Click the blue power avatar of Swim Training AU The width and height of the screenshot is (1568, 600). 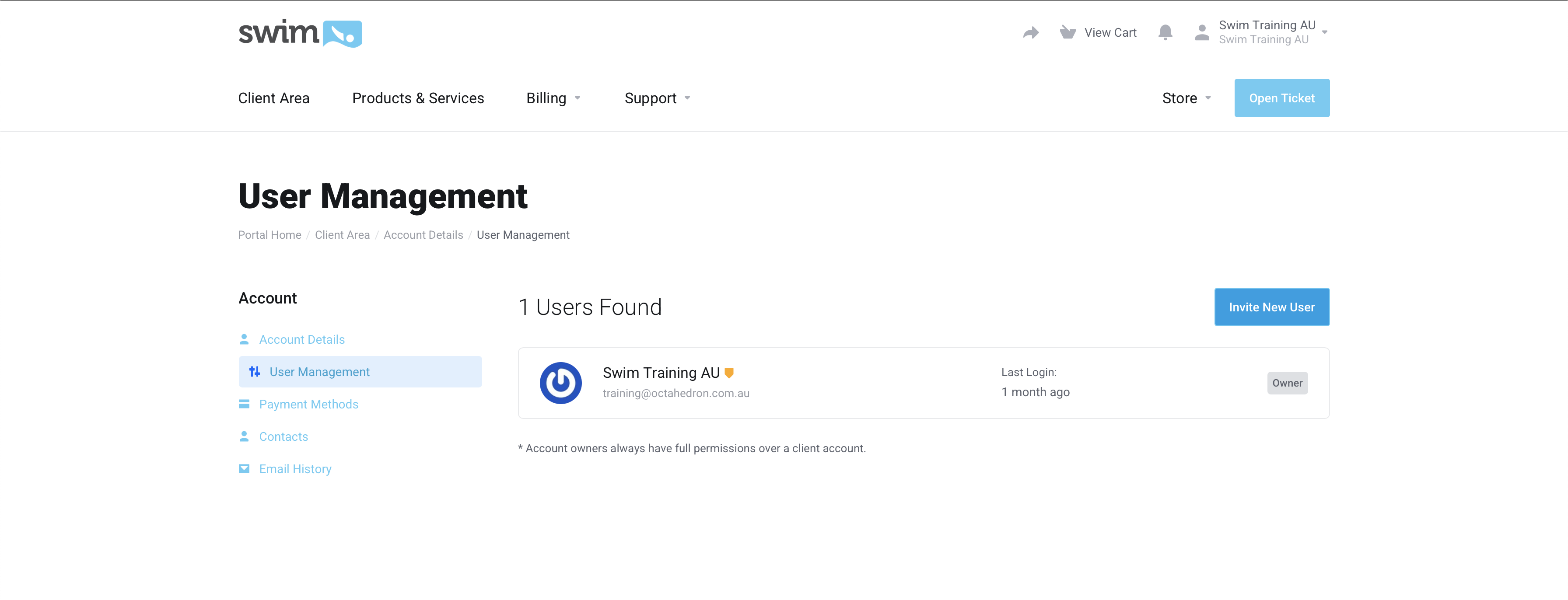pos(560,383)
